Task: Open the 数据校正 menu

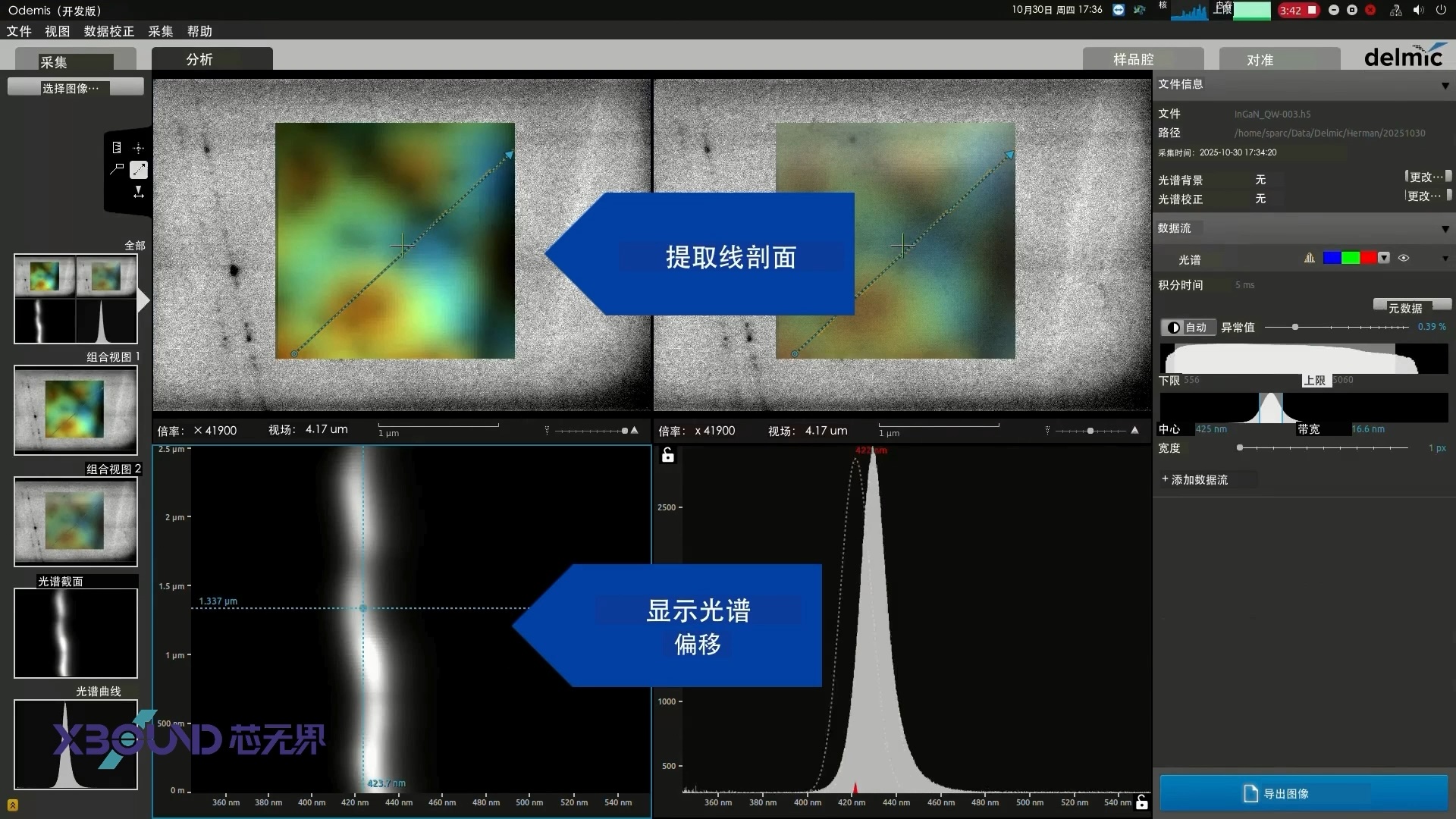Action: click(109, 31)
